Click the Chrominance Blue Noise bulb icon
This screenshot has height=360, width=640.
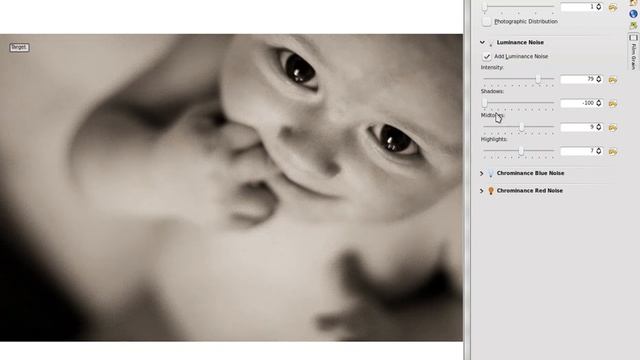(x=491, y=173)
